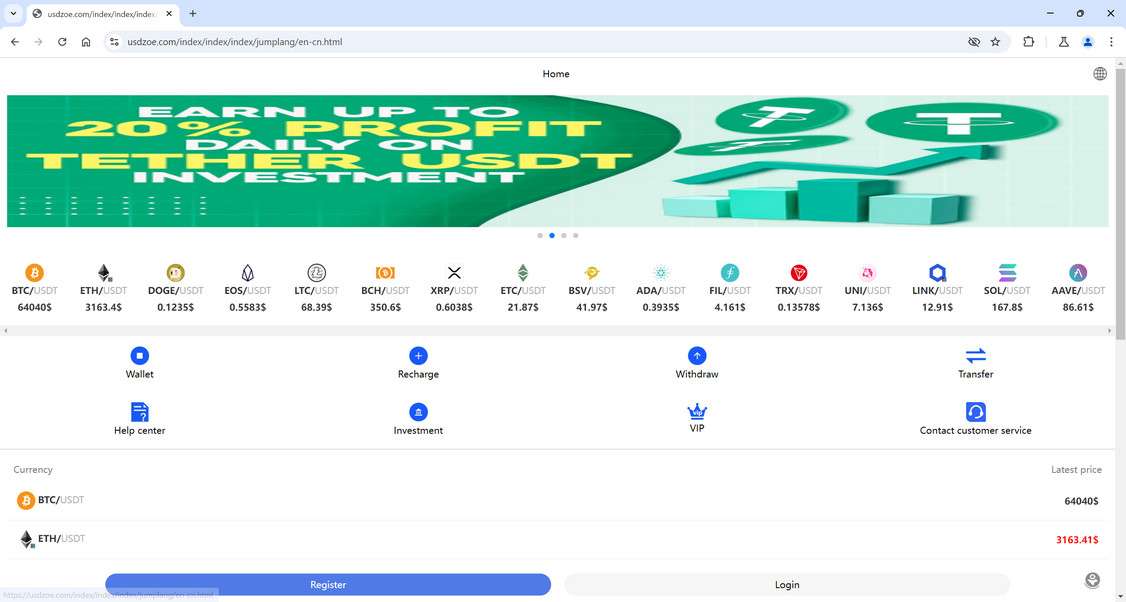Click the Login button
Screen dimensions: 1126x602
pos(787,584)
